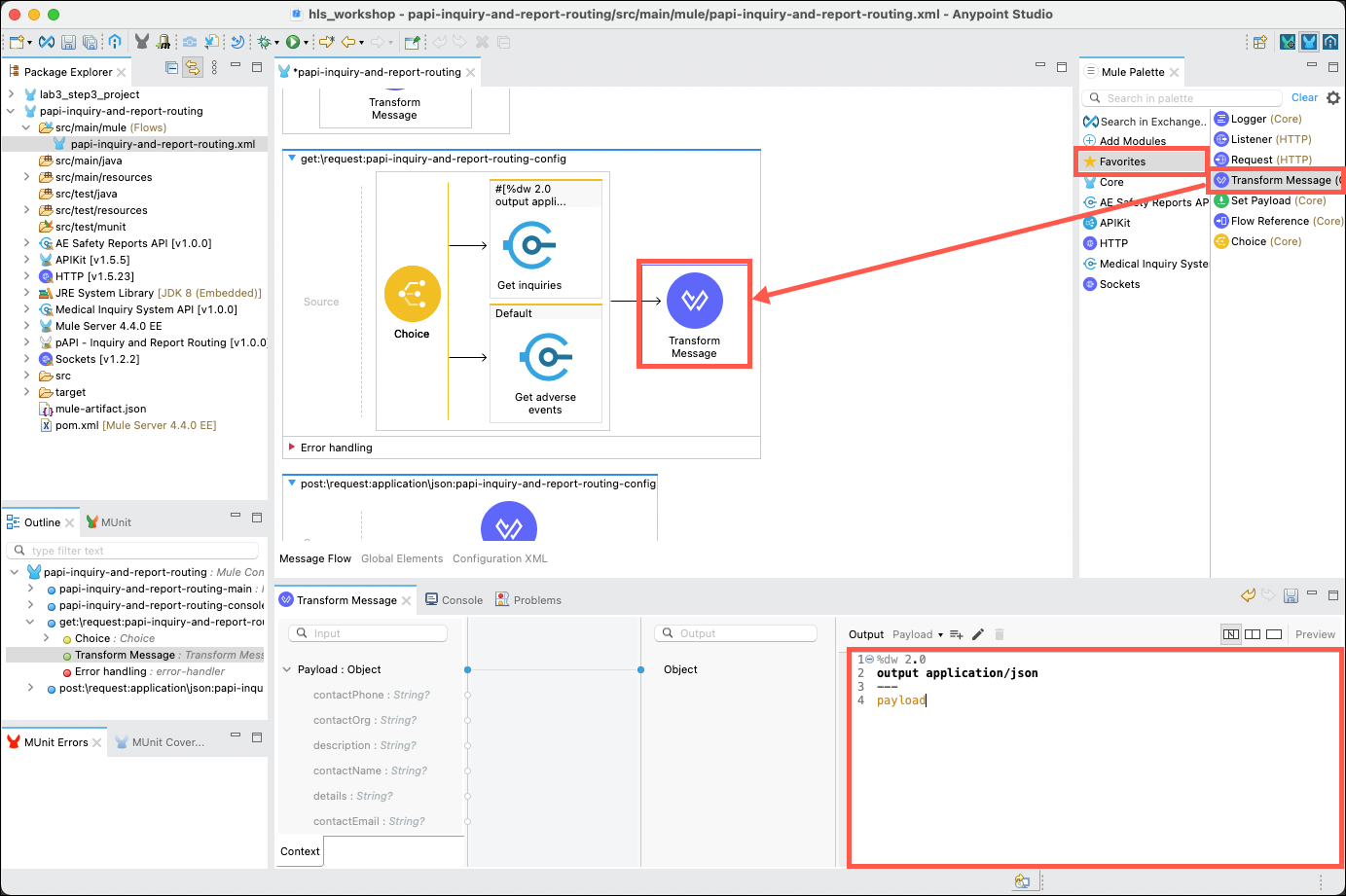Click the Get inquiries connector icon
1346x896 pixels.
click(x=529, y=245)
